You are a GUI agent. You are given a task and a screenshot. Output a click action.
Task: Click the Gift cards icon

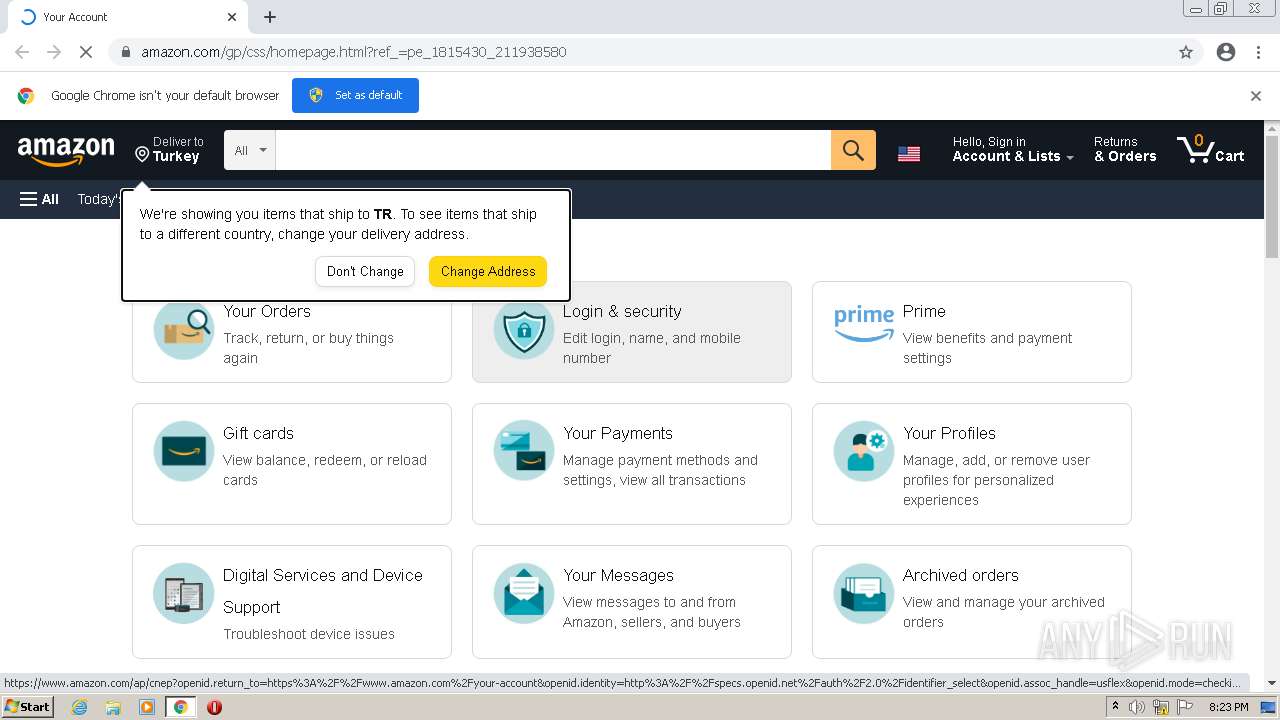[x=184, y=451]
